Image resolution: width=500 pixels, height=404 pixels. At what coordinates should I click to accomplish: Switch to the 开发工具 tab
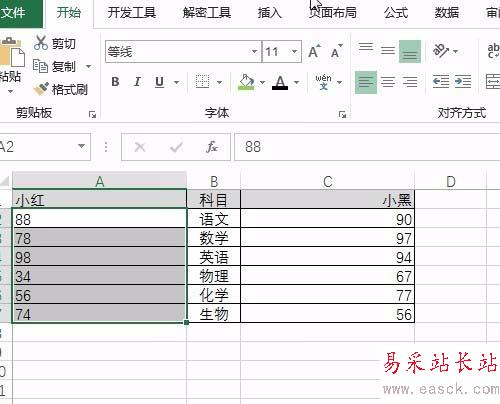[132, 13]
